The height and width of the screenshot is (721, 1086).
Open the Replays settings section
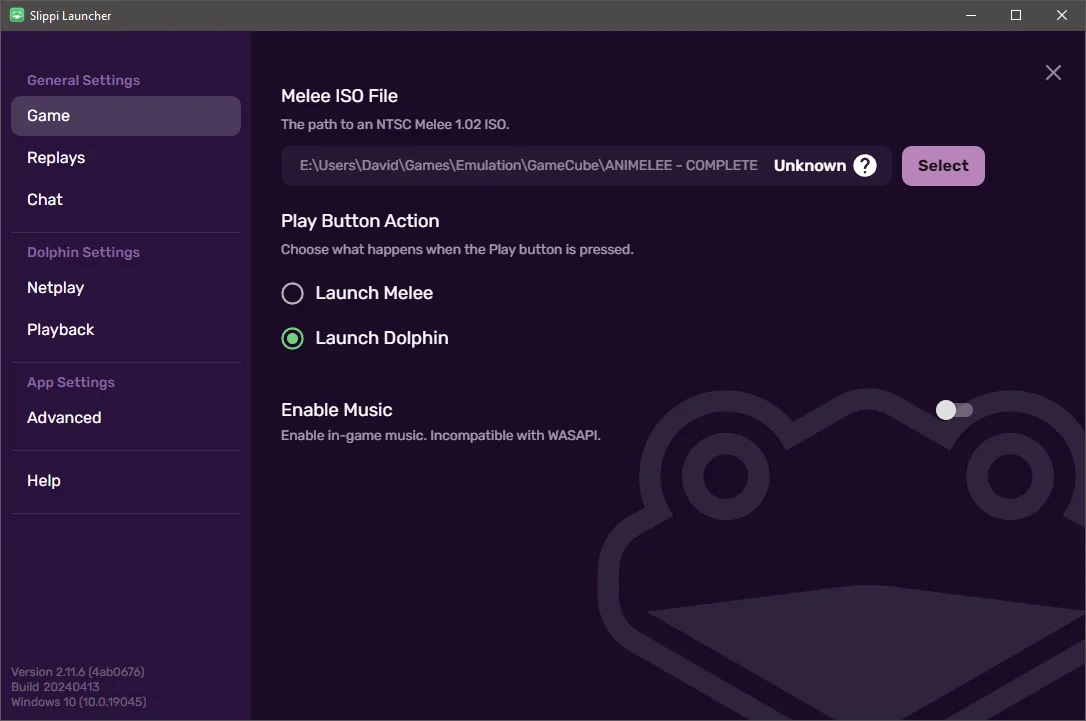(56, 157)
